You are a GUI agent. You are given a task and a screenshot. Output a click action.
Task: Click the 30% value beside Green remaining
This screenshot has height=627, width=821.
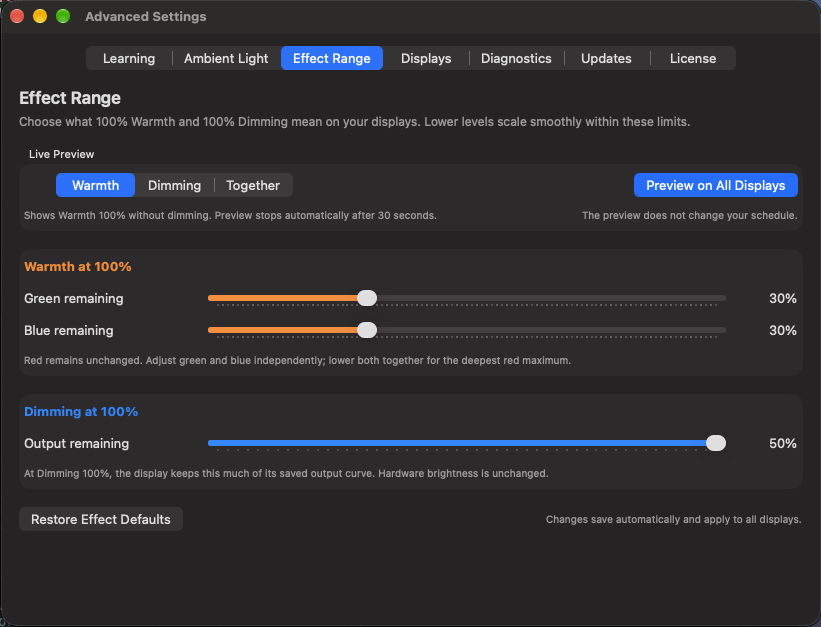pos(783,299)
